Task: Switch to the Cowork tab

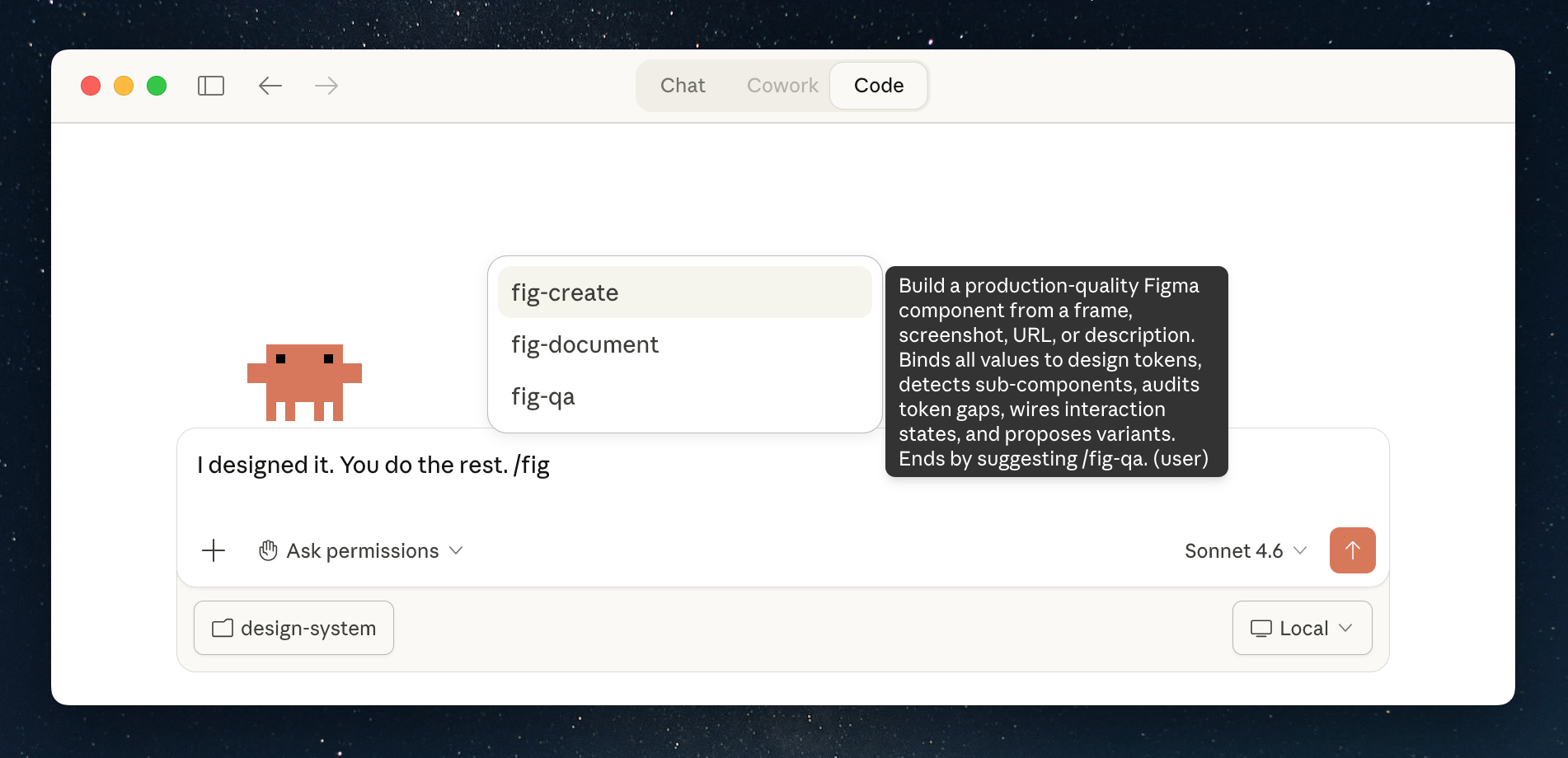Action: (782, 86)
